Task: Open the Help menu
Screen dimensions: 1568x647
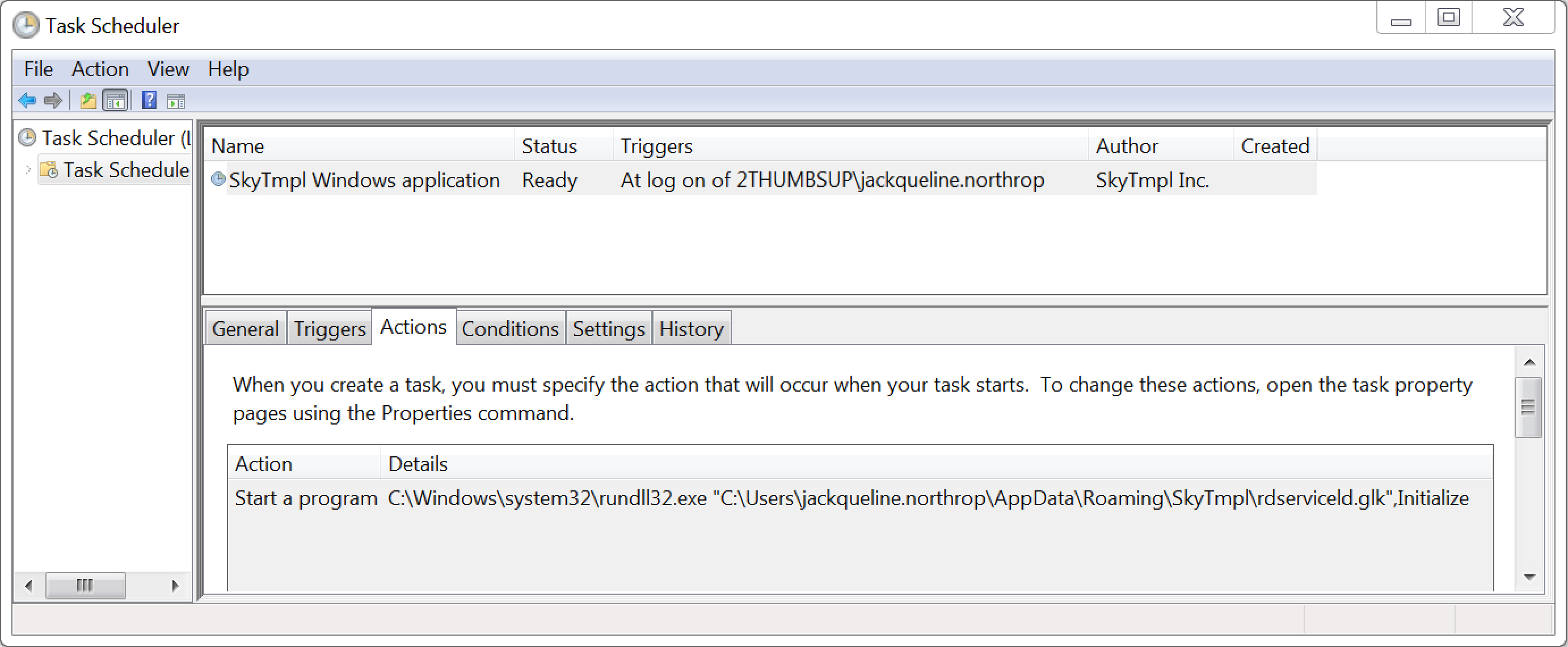Action: 228,69
